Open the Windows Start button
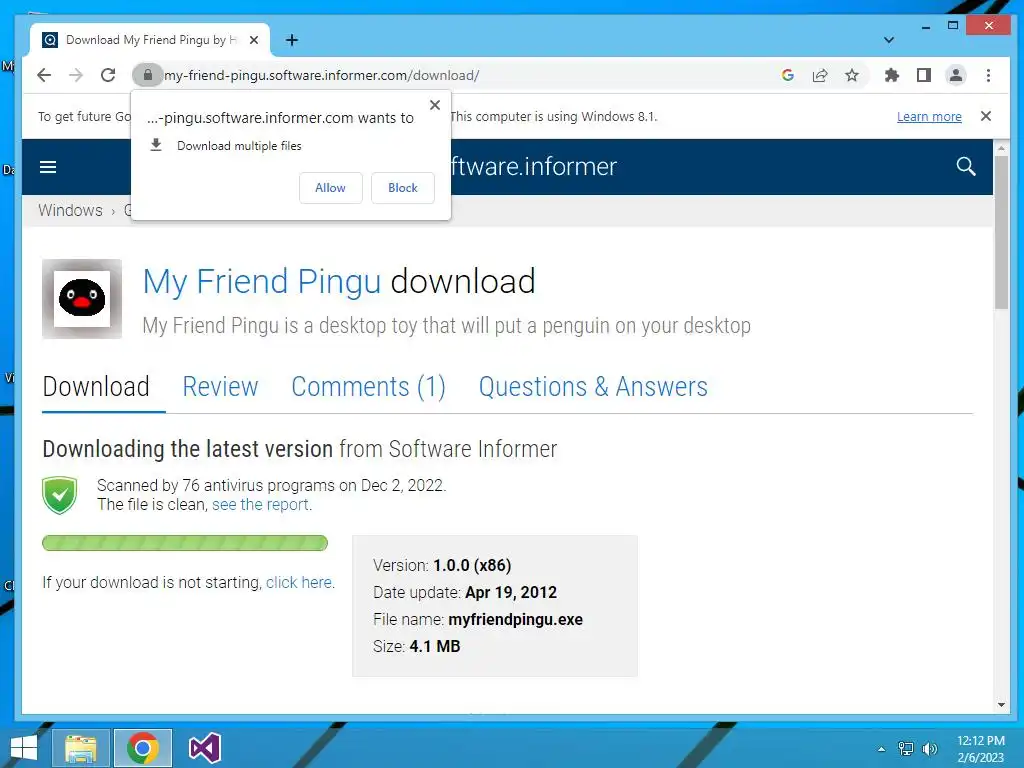Screen dimensions: 1024x768 (24, 748)
